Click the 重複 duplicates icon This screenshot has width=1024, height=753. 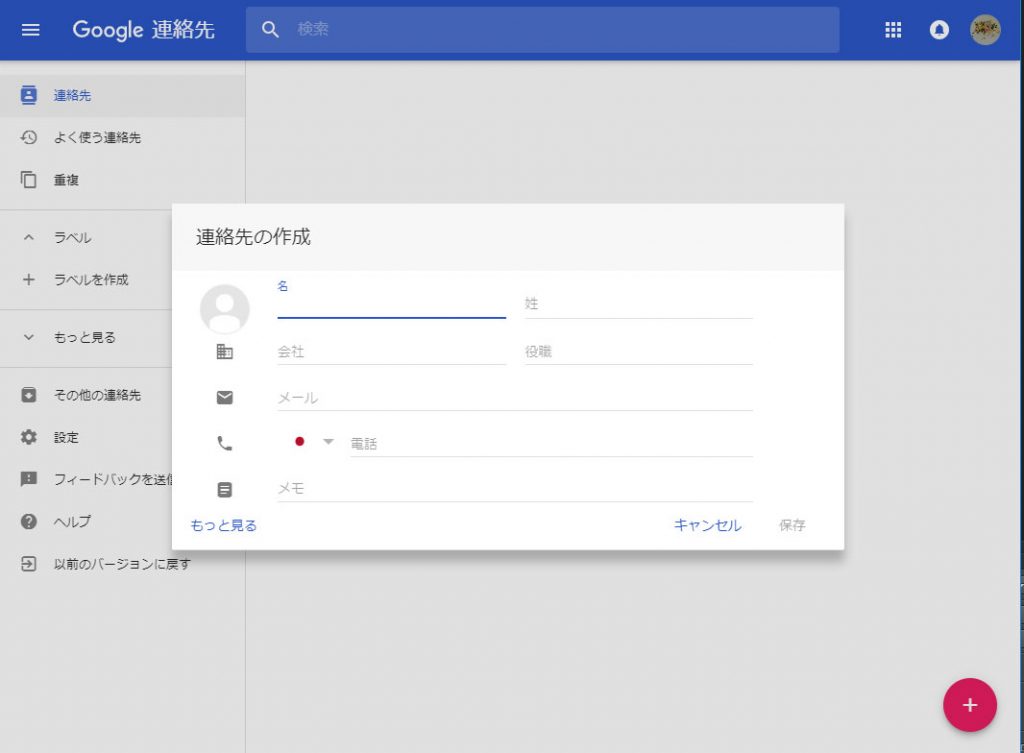pos(29,180)
